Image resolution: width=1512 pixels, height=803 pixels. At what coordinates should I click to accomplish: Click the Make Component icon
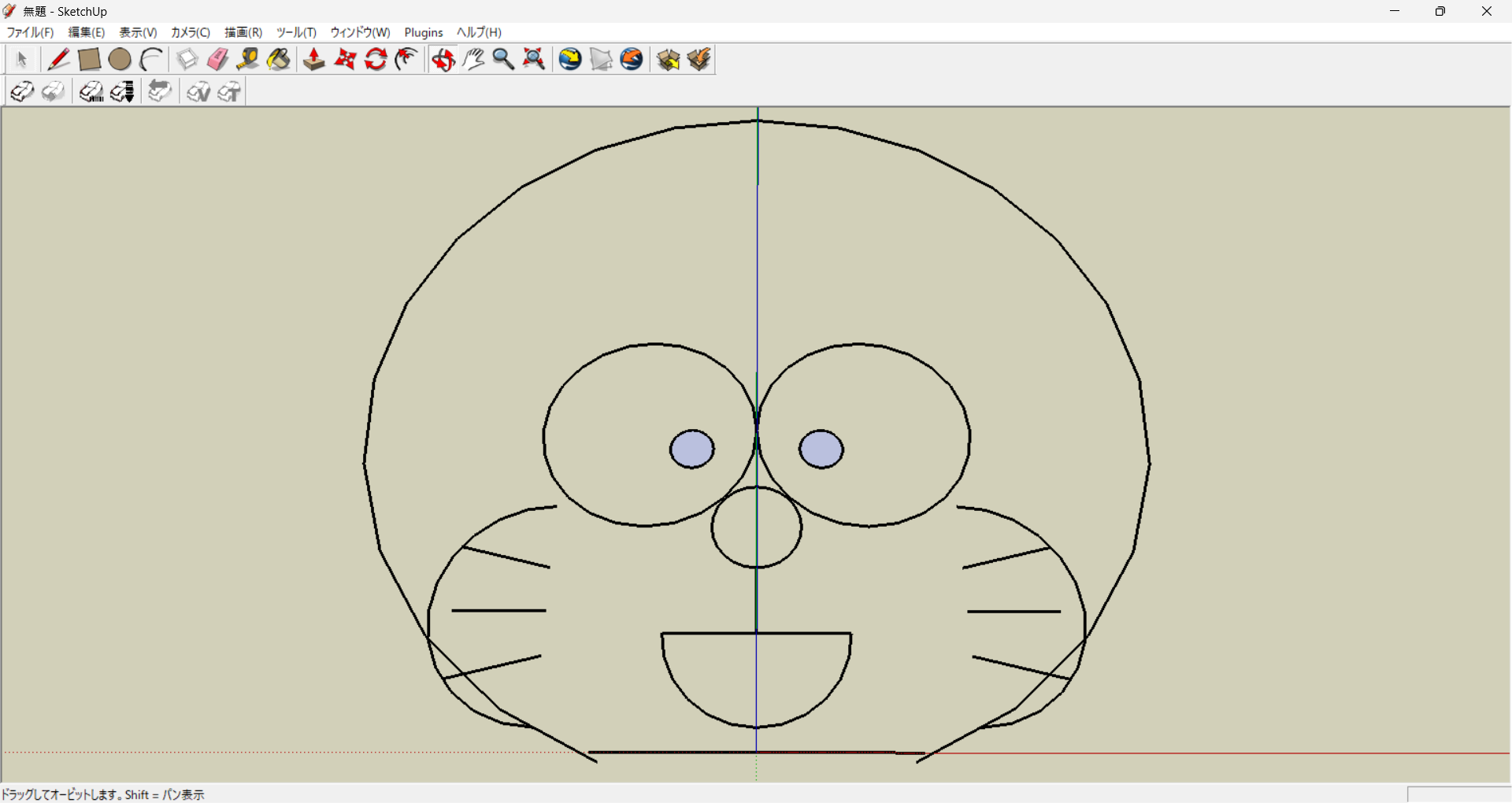(187, 59)
